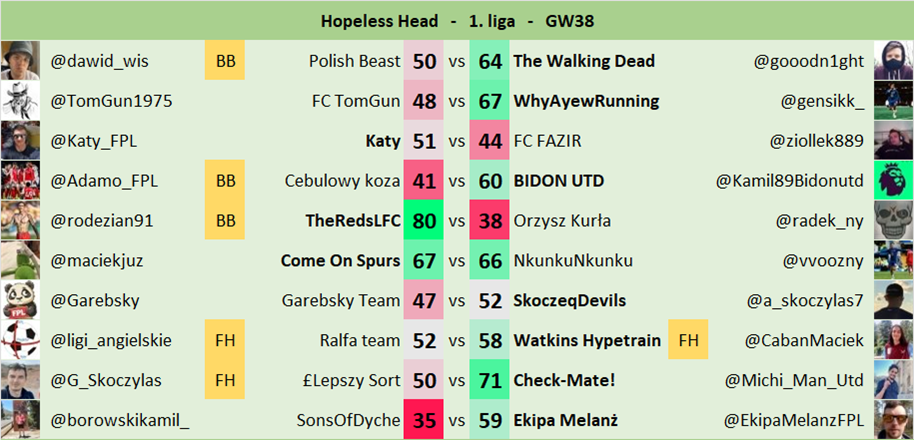This screenshot has width=914, height=440.
Task: Select the Watkins Hypetrain team name
Action: tap(587, 341)
